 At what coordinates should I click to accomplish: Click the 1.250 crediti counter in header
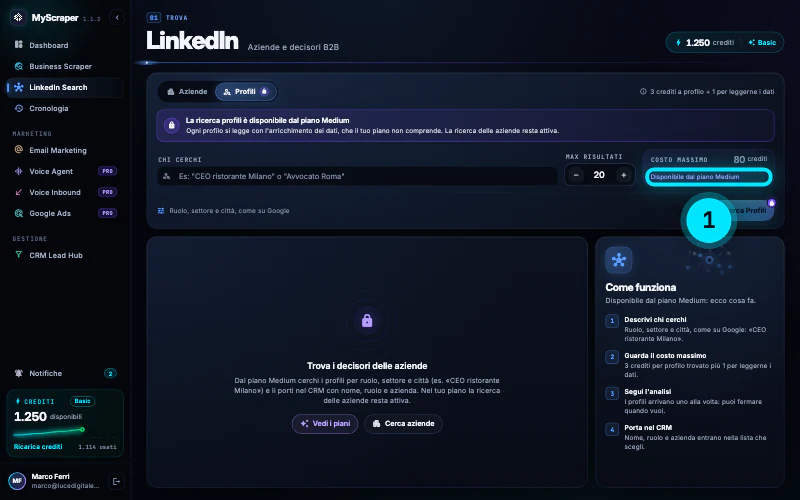pos(710,42)
